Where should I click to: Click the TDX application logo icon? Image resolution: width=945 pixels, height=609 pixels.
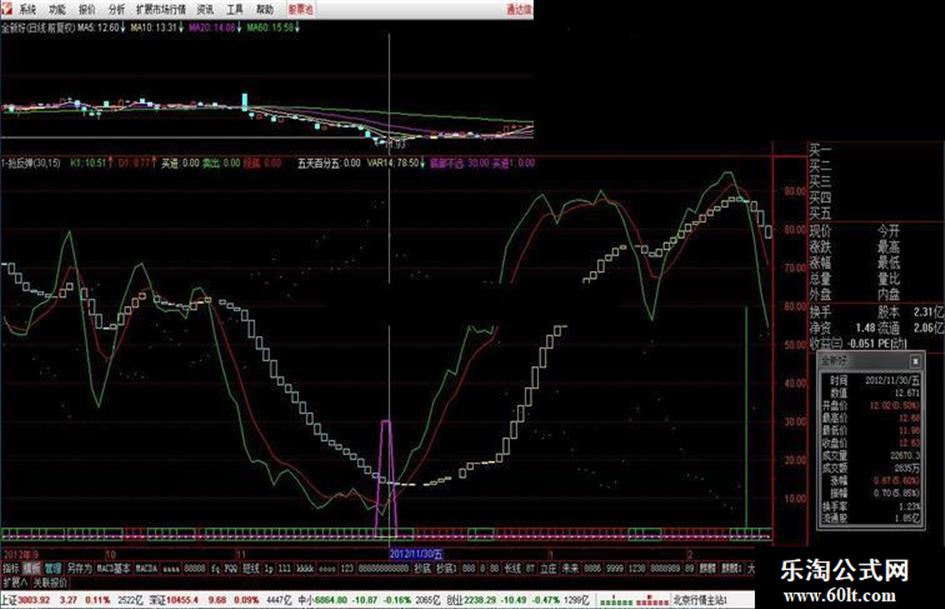pyautogui.click(x=7, y=8)
